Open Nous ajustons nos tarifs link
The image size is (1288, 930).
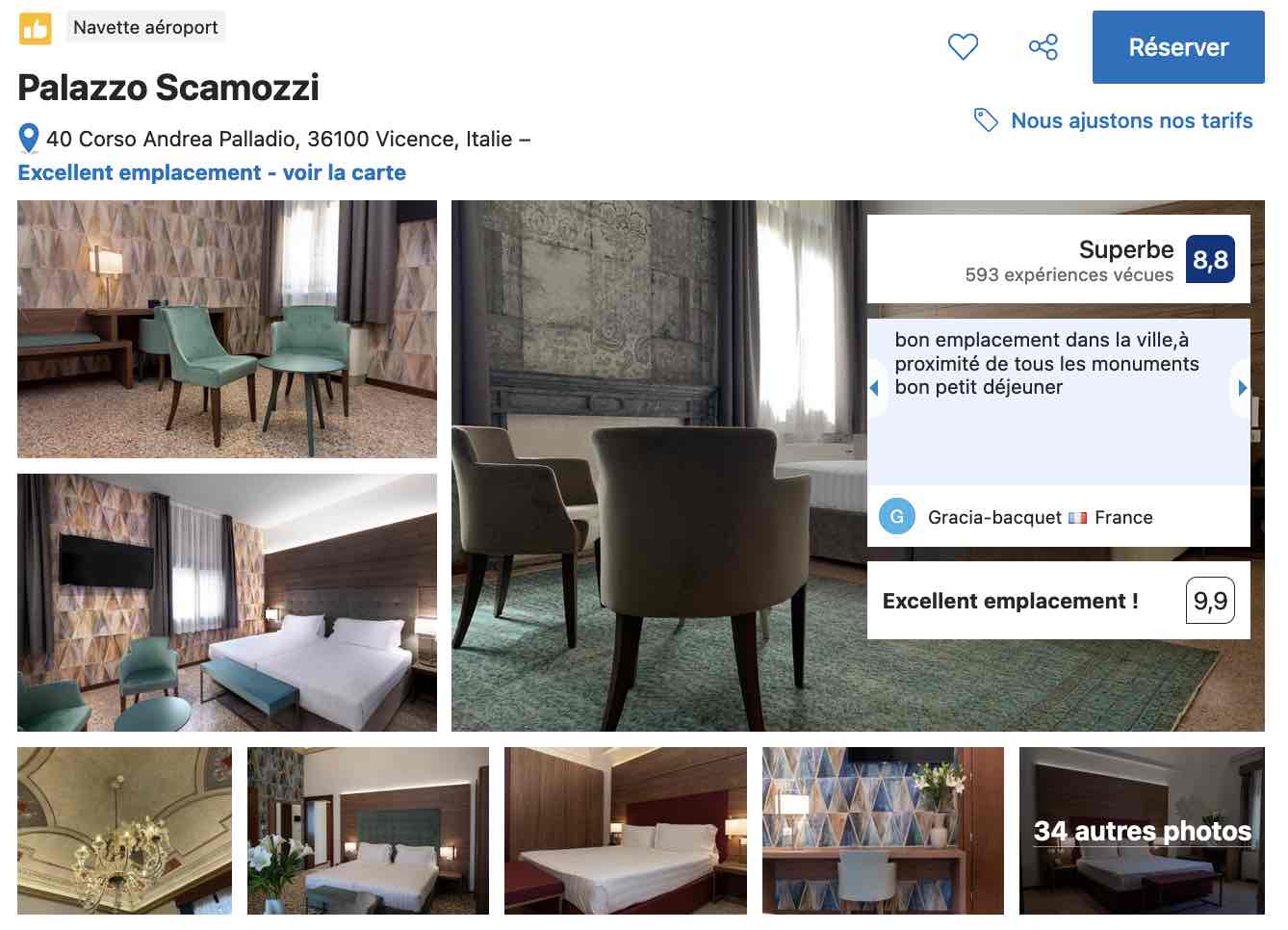(x=1132, y=120)
